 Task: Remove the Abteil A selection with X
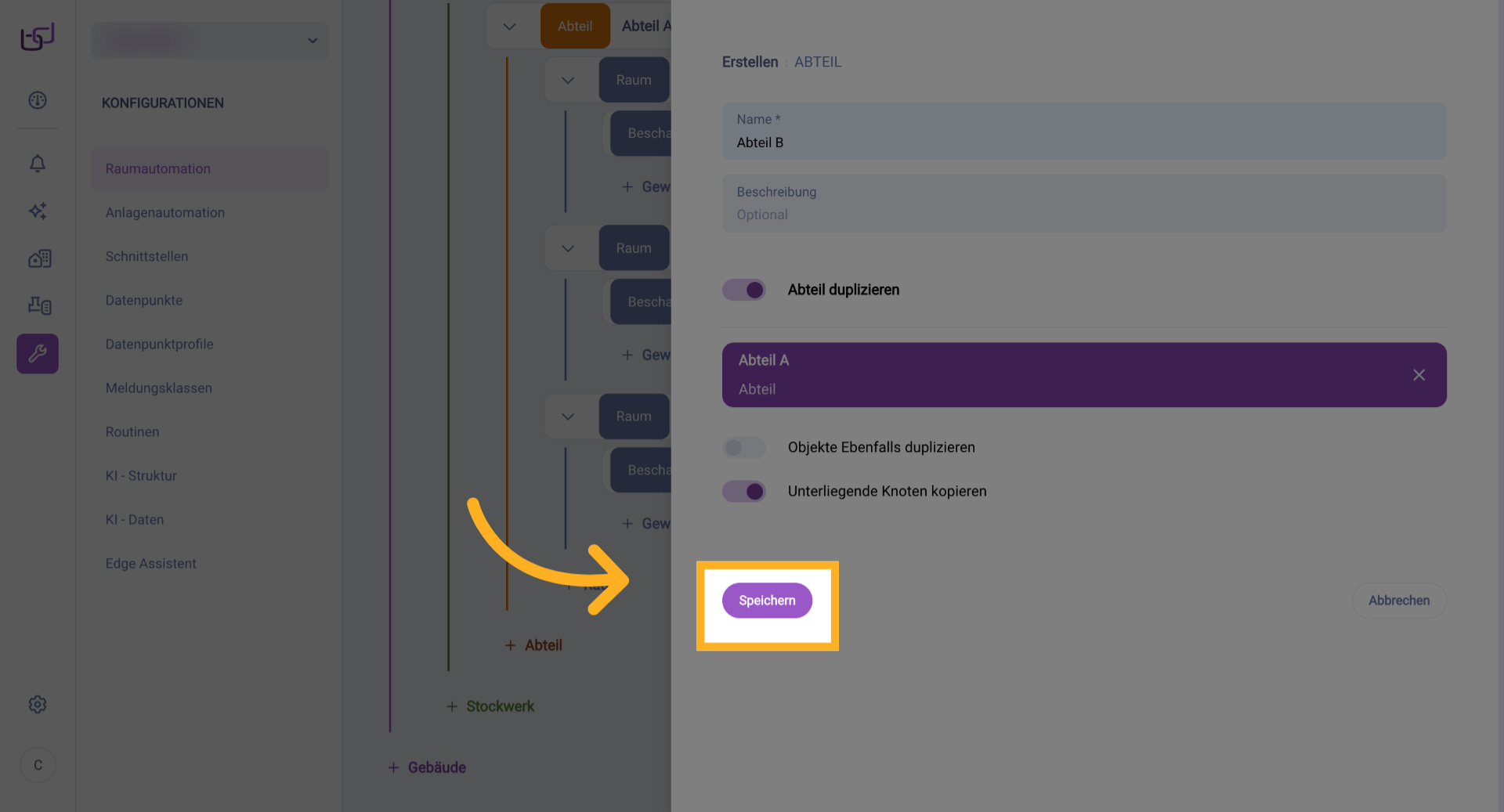pos(1419,375)
